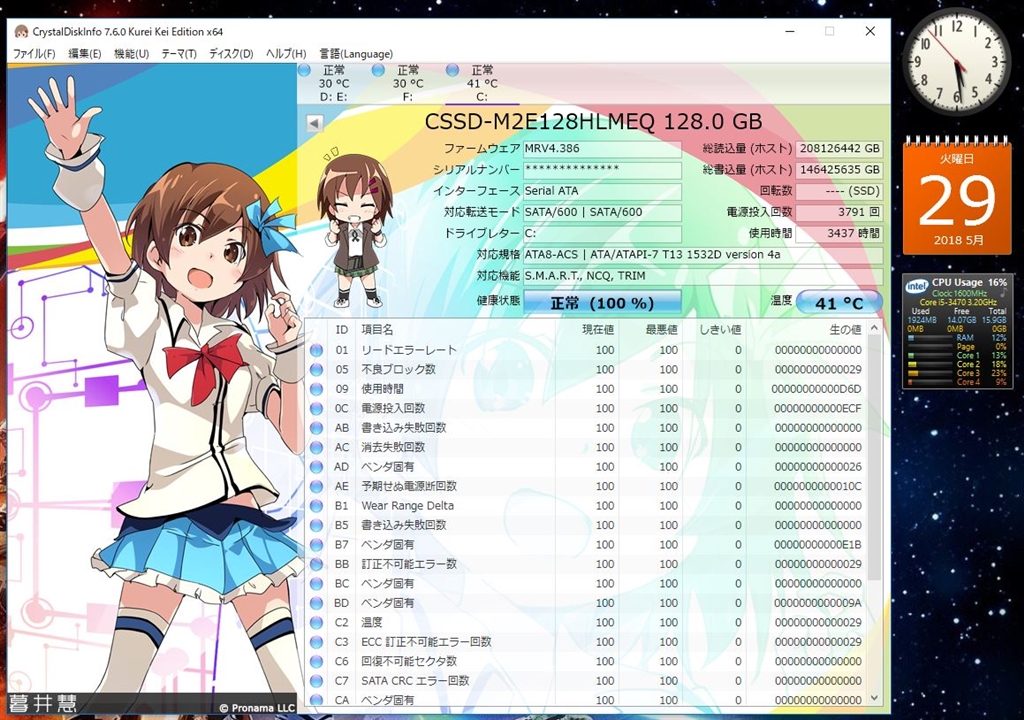Open the ファイル(F) menu

pyautogui.click(x=34, y=54)
